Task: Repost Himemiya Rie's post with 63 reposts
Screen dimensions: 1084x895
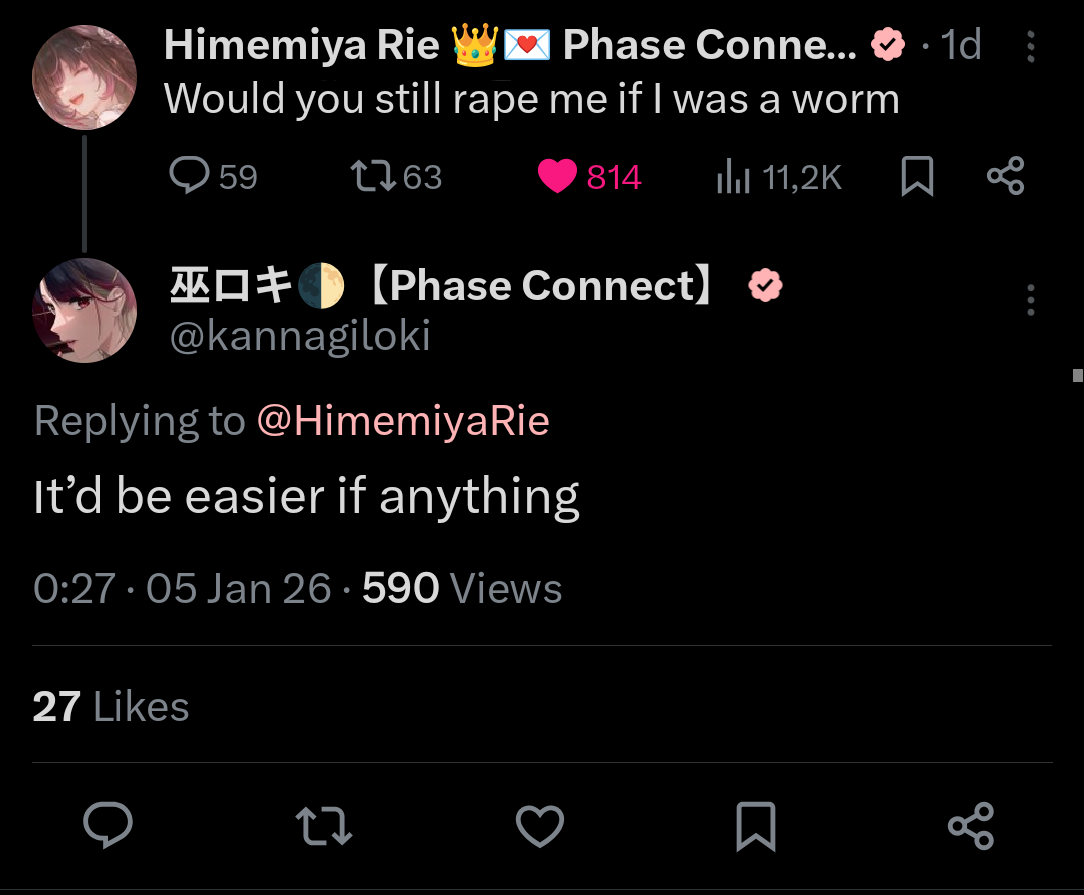Action: 395,176
